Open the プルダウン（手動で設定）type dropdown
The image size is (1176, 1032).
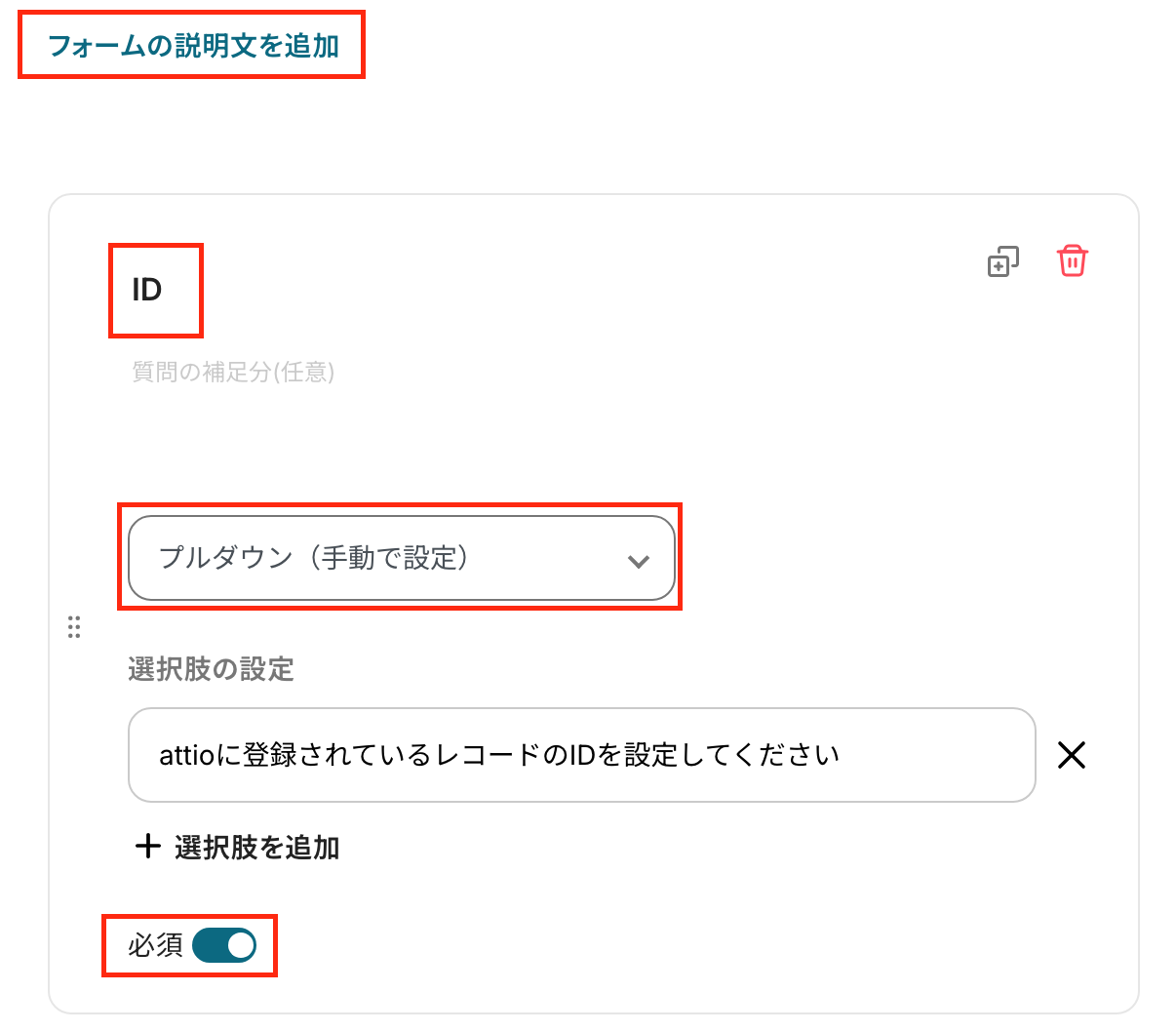pos(401,558)
